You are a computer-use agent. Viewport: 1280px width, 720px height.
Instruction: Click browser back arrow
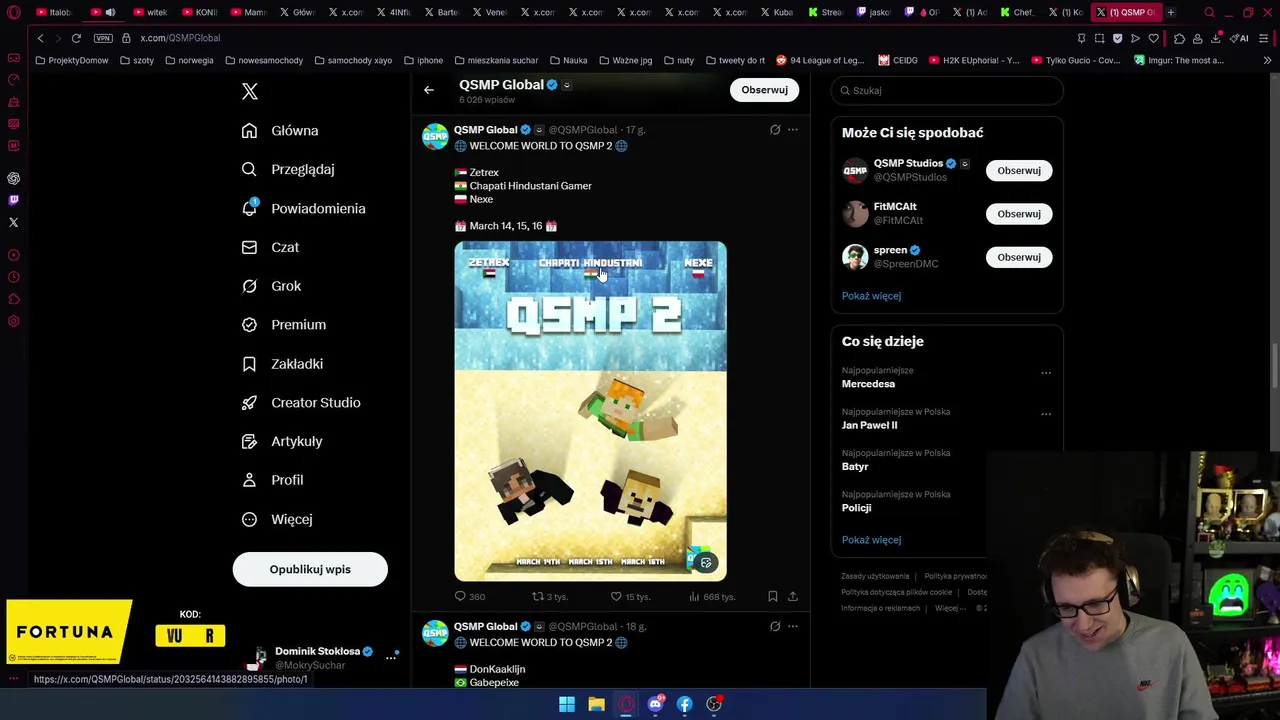coord(40,38)
